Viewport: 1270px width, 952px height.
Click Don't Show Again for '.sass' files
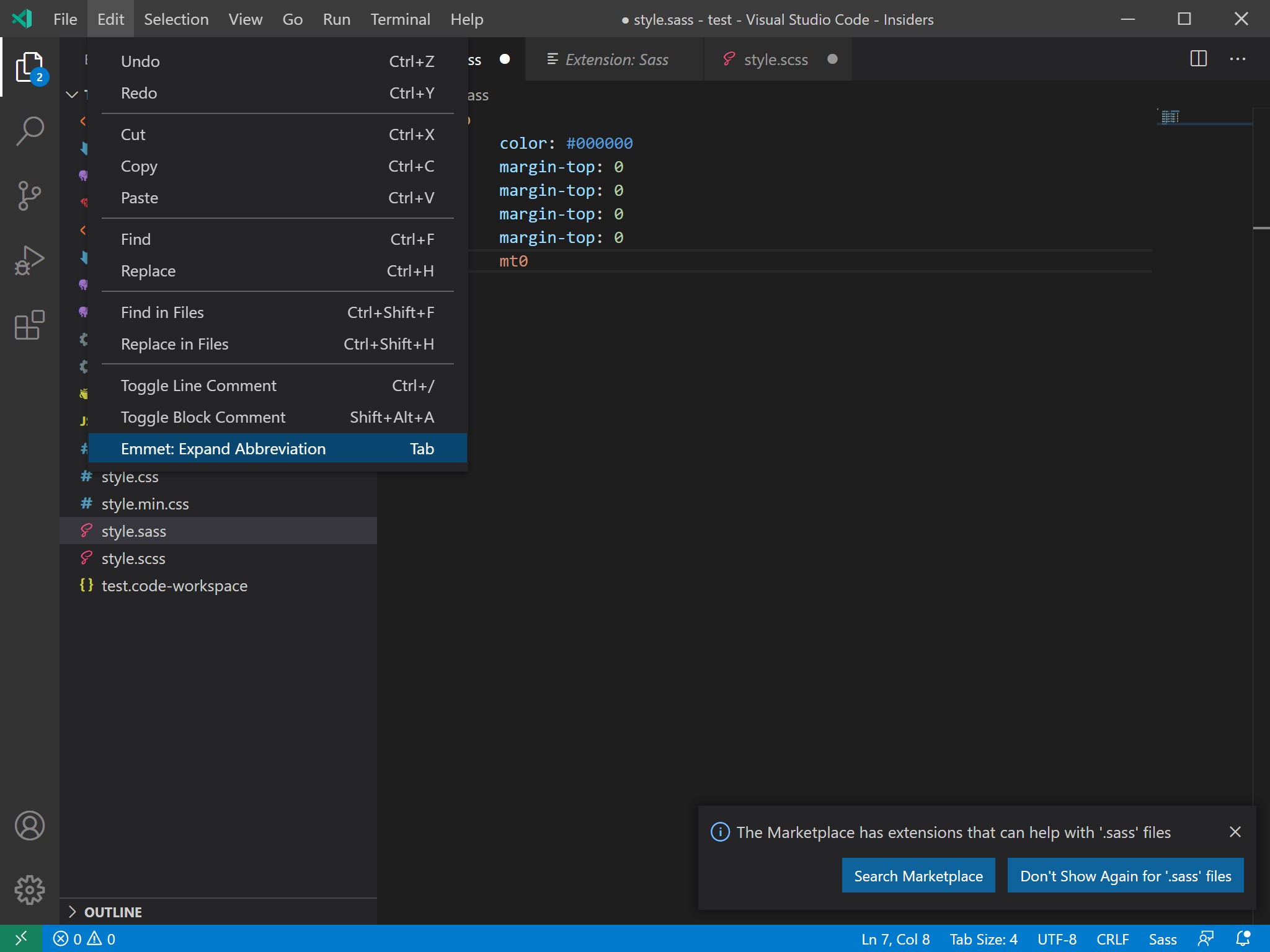pyautogui.click(x=1125, y=875)
